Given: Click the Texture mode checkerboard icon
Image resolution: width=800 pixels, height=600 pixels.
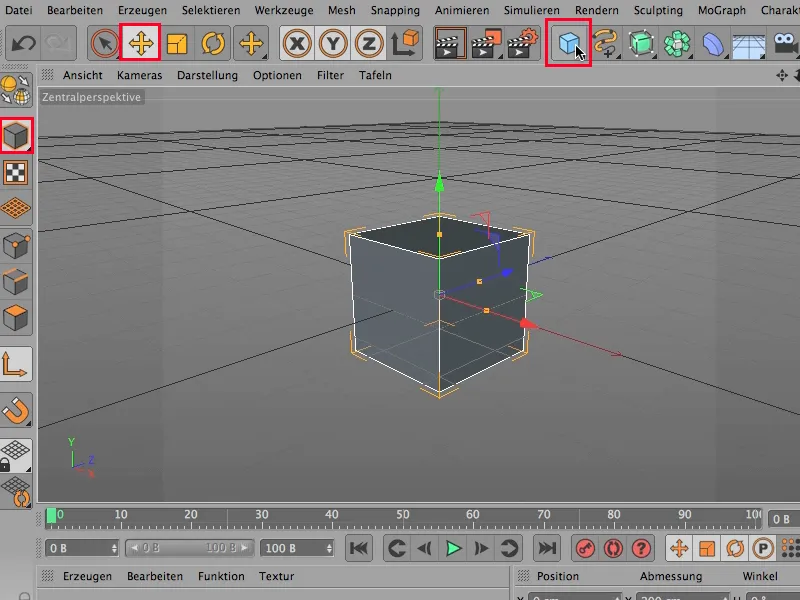Looking at the screenshot, I should (16, 172).
